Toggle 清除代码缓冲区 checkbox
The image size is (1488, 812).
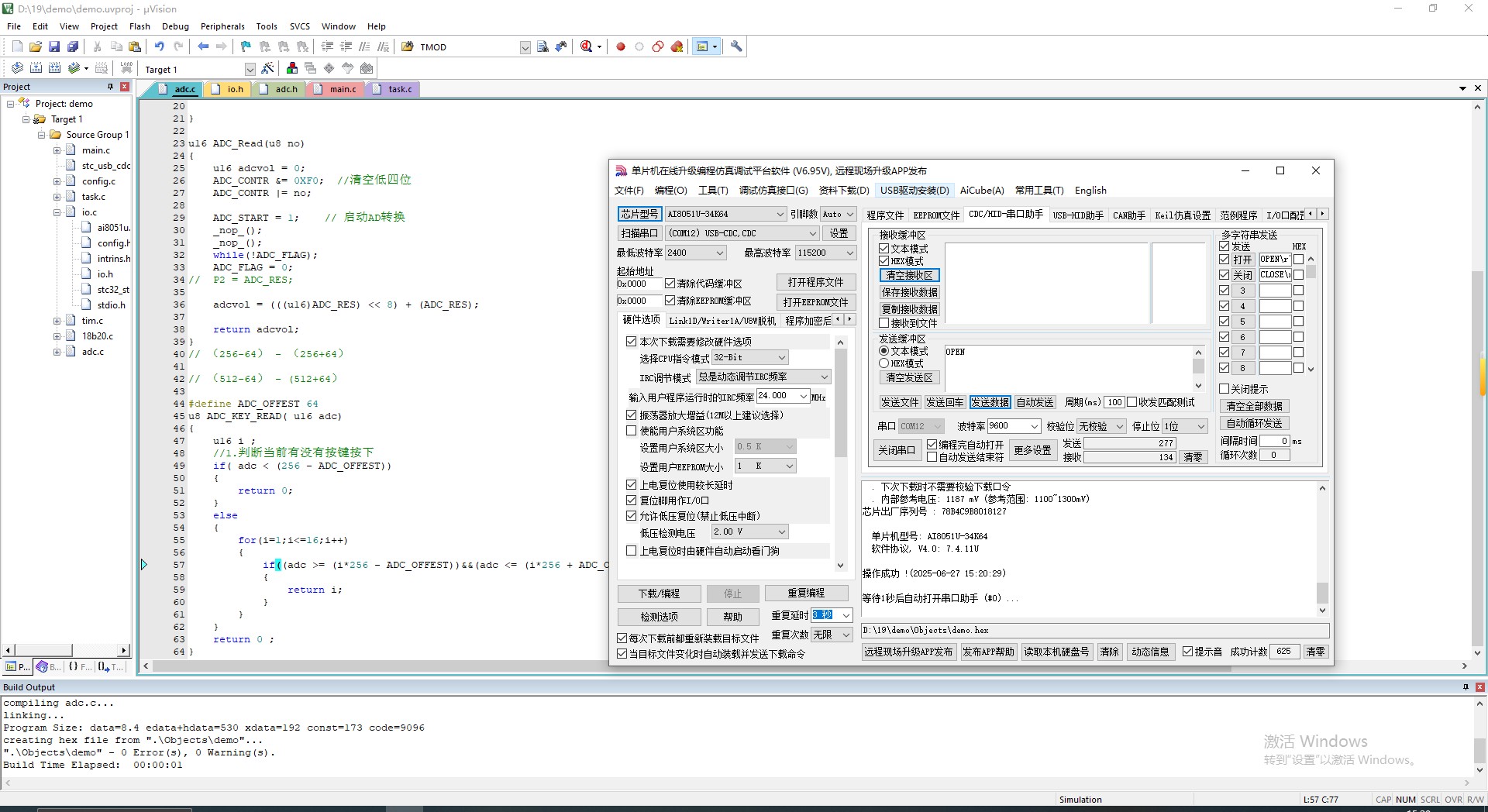pyautogui.click(x=670, y=284)
